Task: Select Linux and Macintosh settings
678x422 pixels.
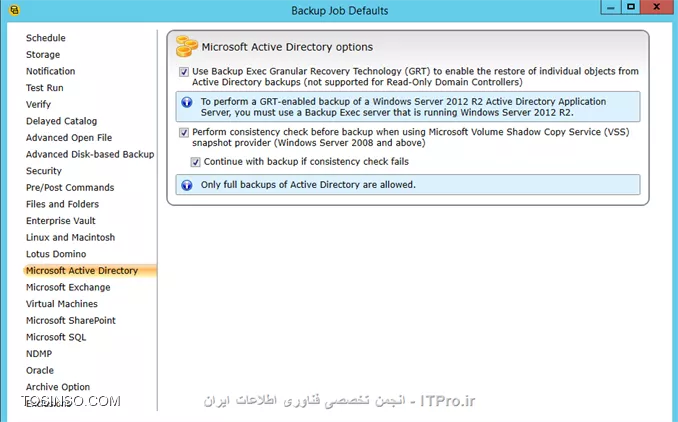Action: tap(70, 237)
